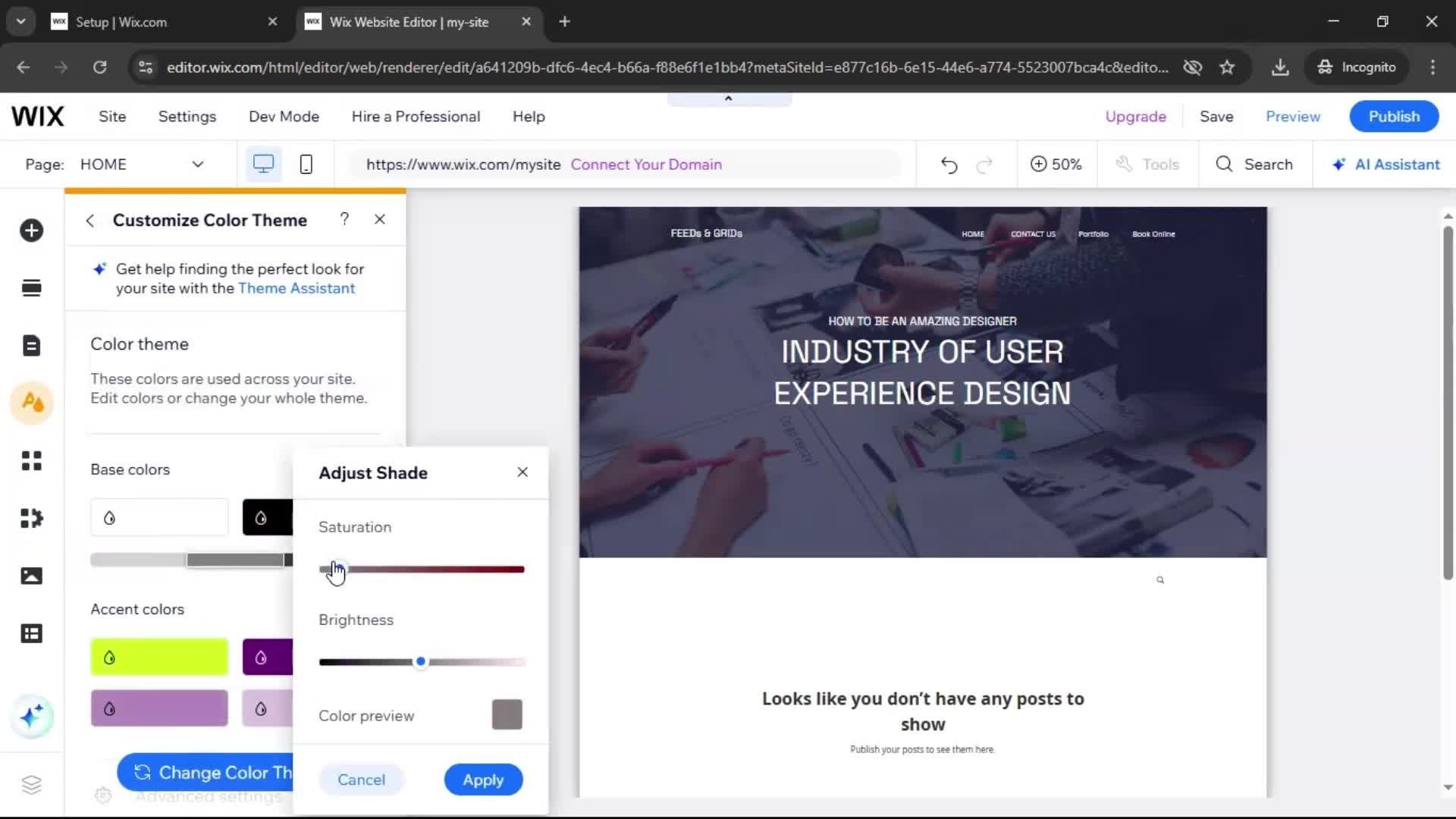
Task: Click Preview in the top bar
Action: [1293, 117]
